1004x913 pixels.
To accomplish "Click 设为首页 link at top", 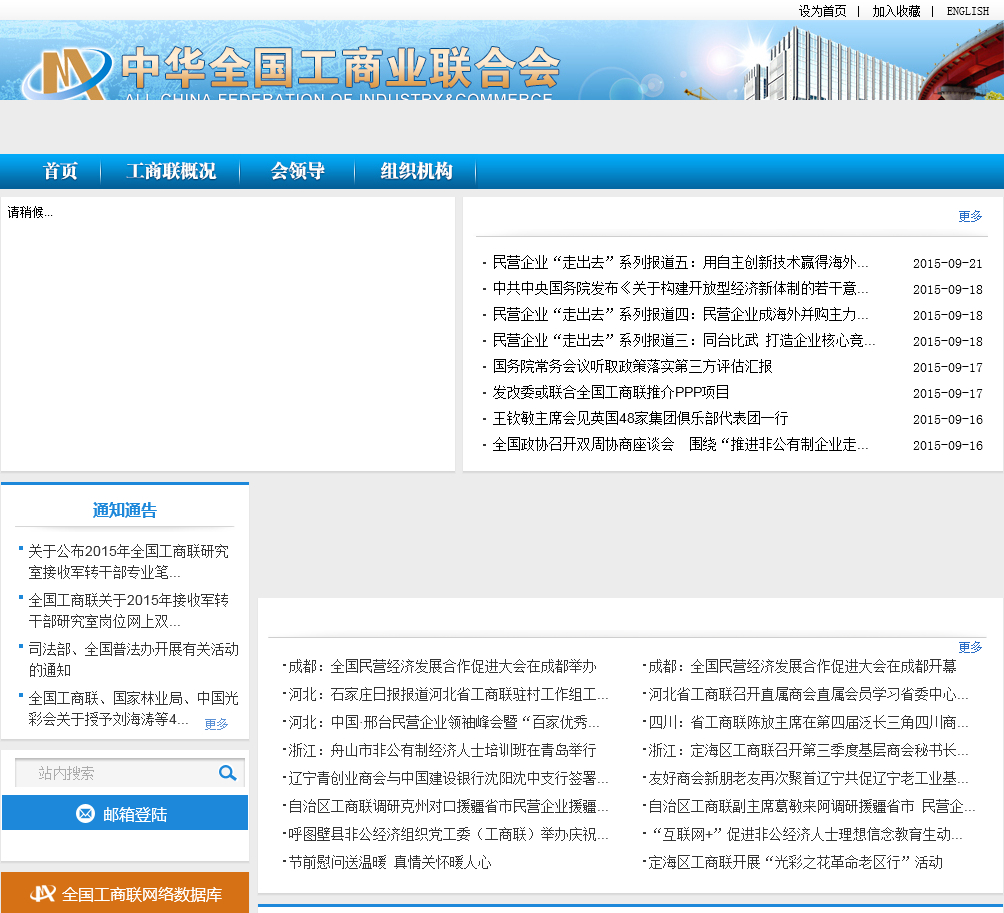I will click(x=822, y=11).
